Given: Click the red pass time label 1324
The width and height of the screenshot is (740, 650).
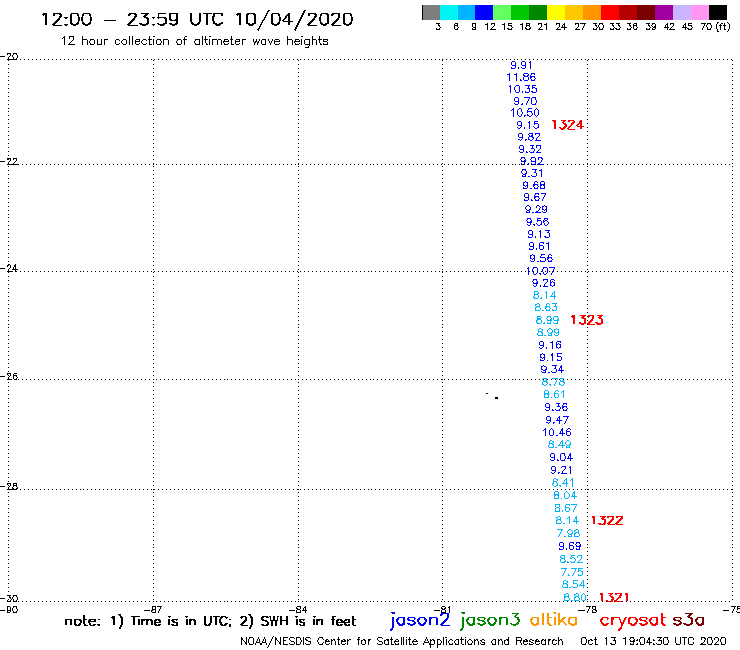Looking at the screenshot, I should click(x=567, y=125).
